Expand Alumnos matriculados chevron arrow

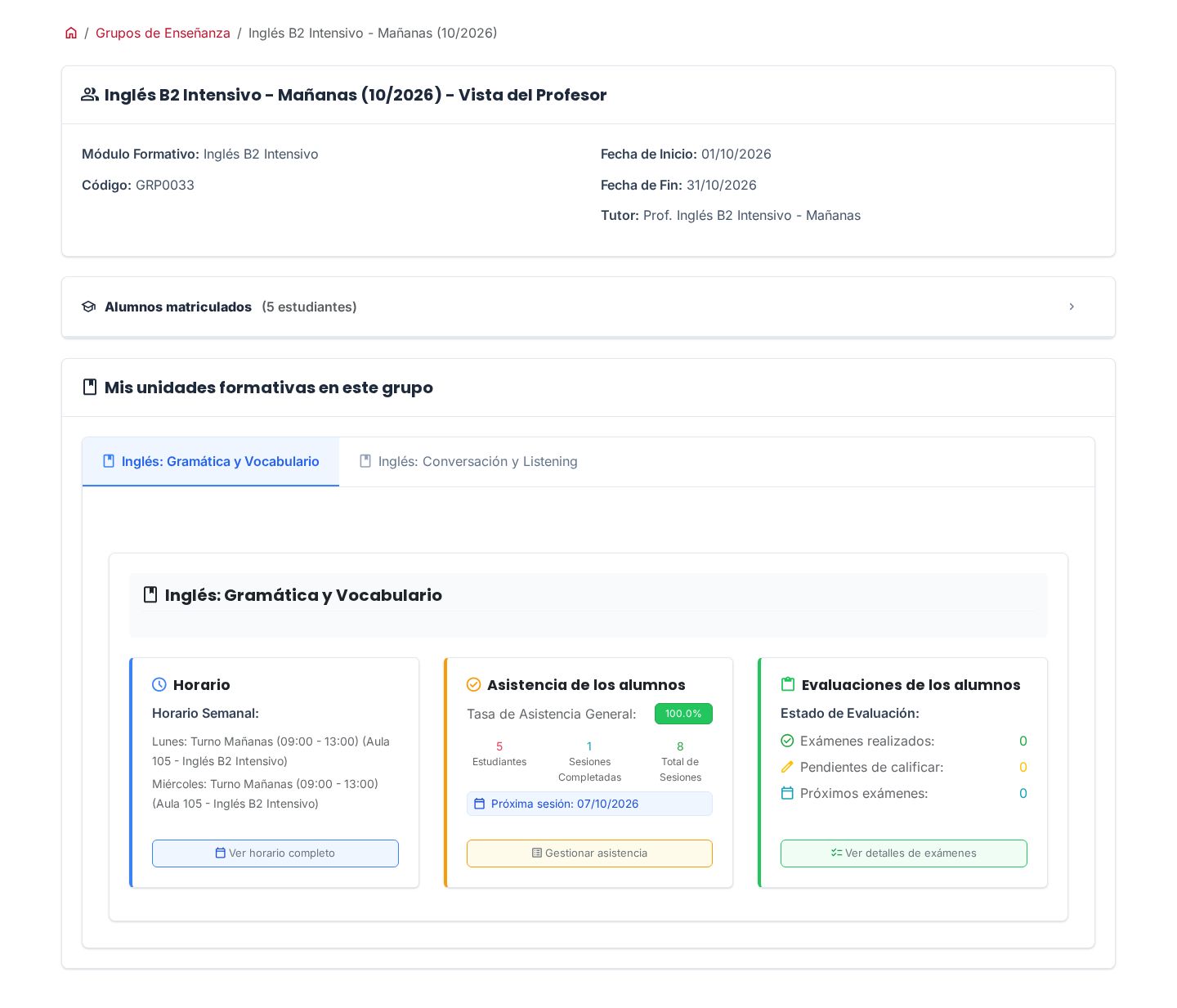(x=1072, y=307)
